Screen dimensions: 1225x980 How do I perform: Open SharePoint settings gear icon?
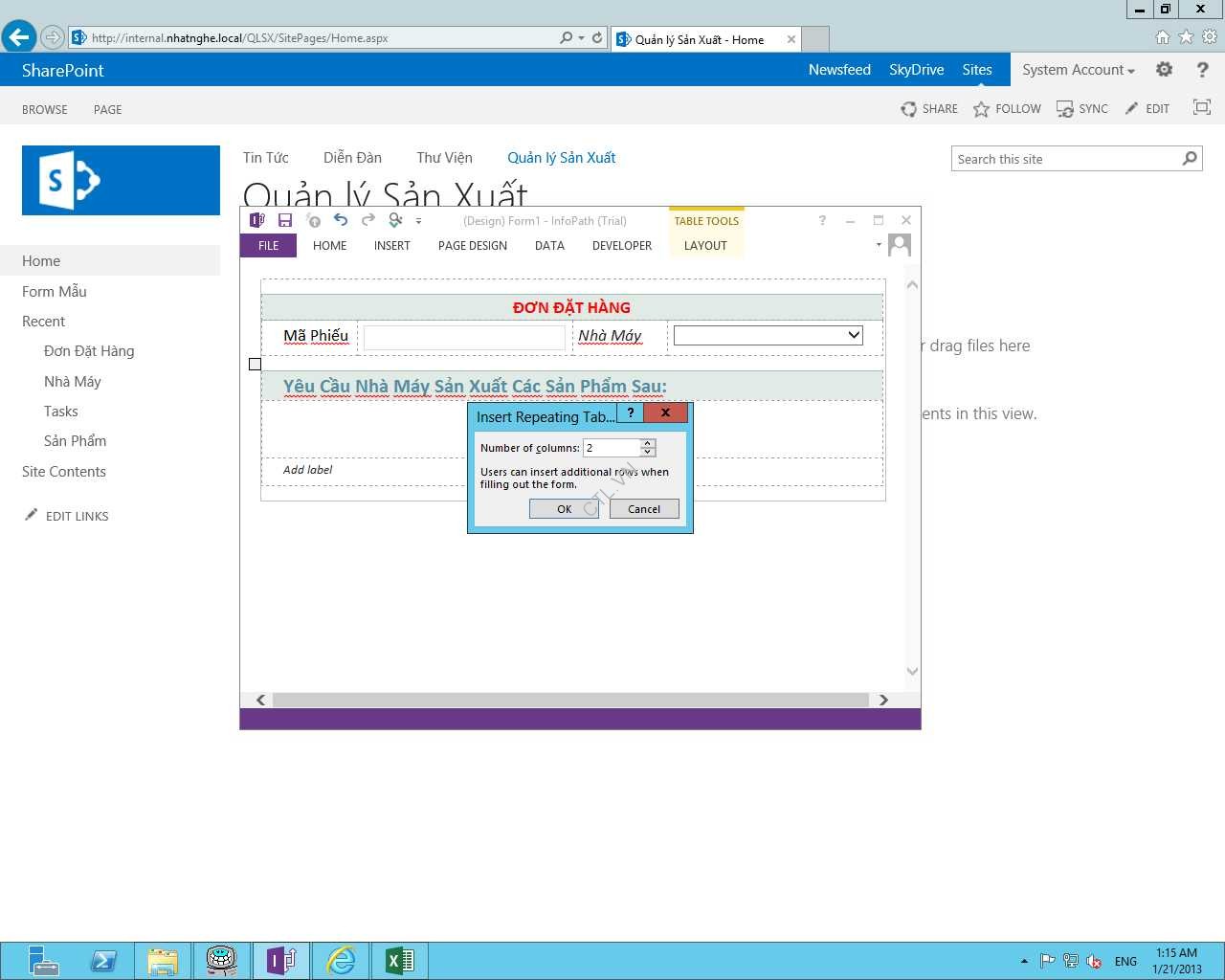[1164, 70]
